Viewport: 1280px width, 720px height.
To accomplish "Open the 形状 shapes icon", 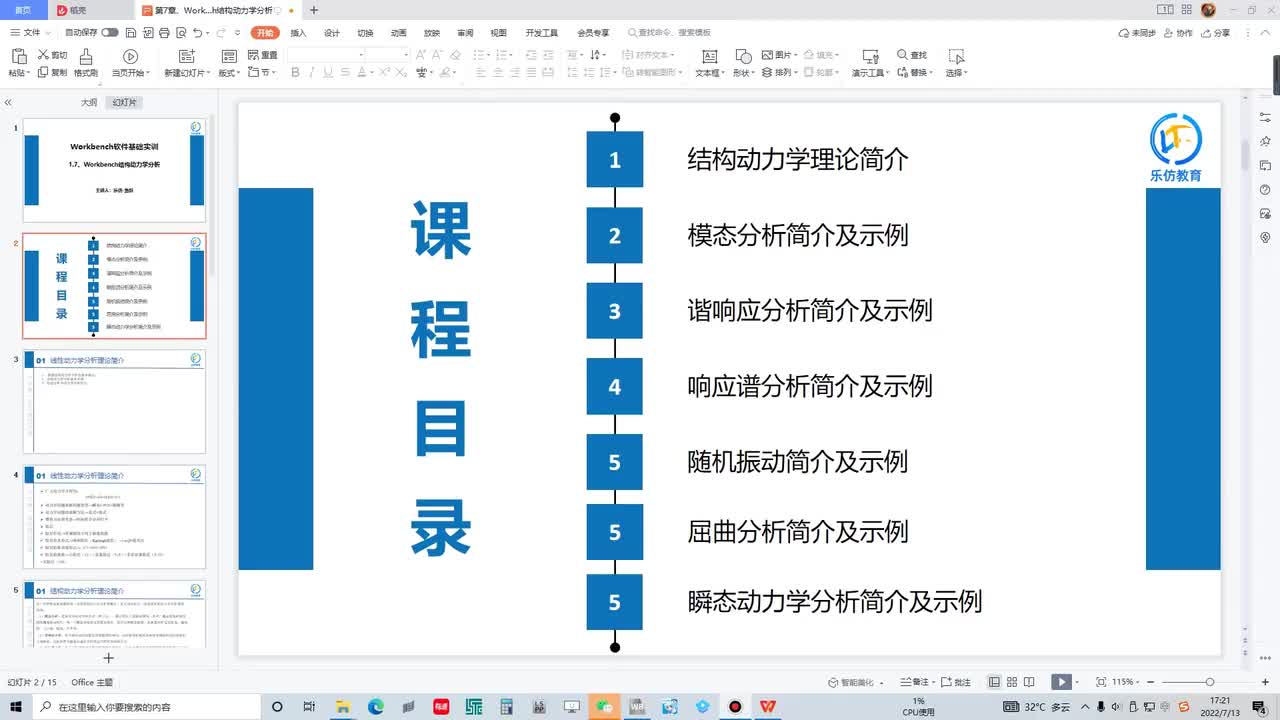I will (743, 56).
